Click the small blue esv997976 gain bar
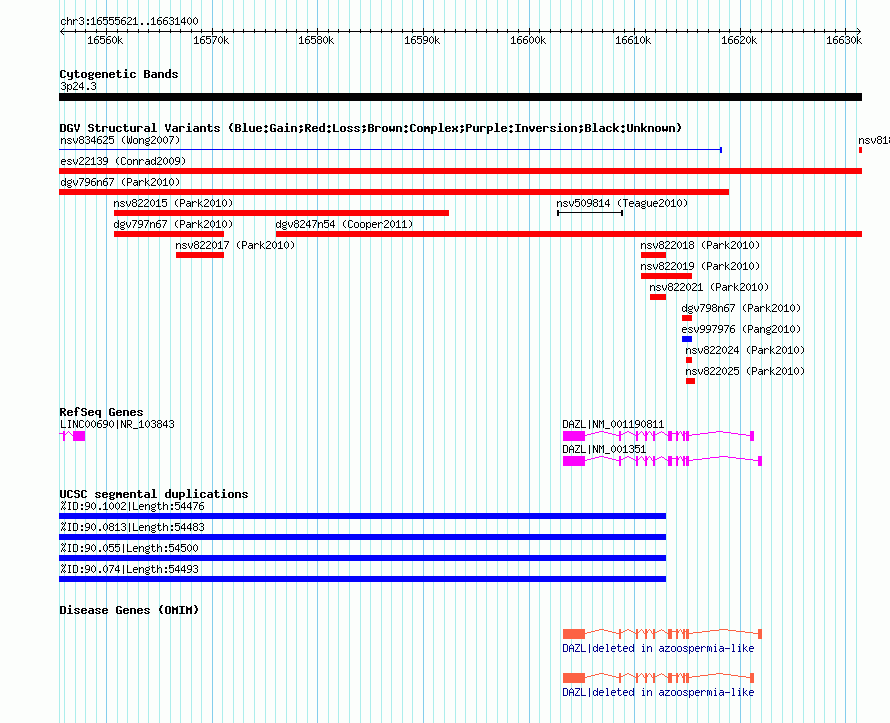Image resolution: width=890 pixels, height=723 pixels. [x=687, y=339]
